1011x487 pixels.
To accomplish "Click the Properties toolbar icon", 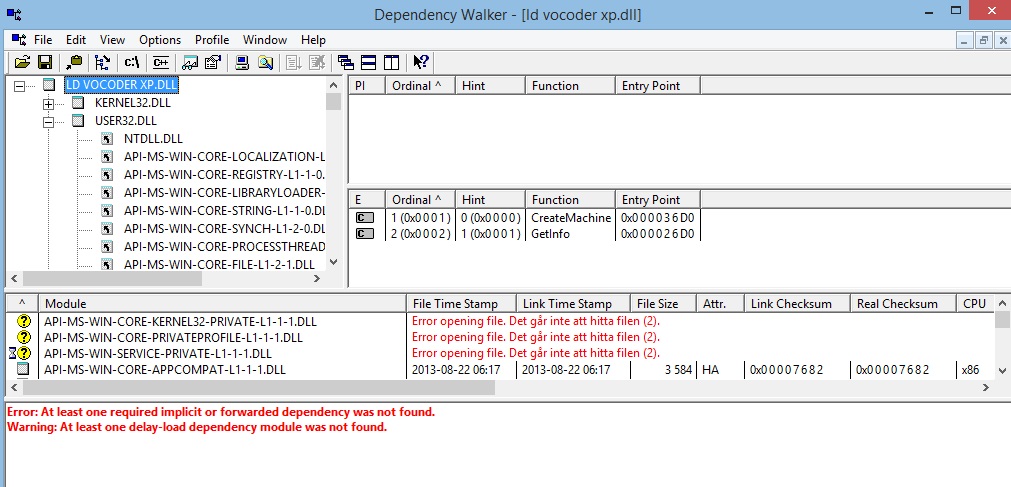I will point(212,62).
